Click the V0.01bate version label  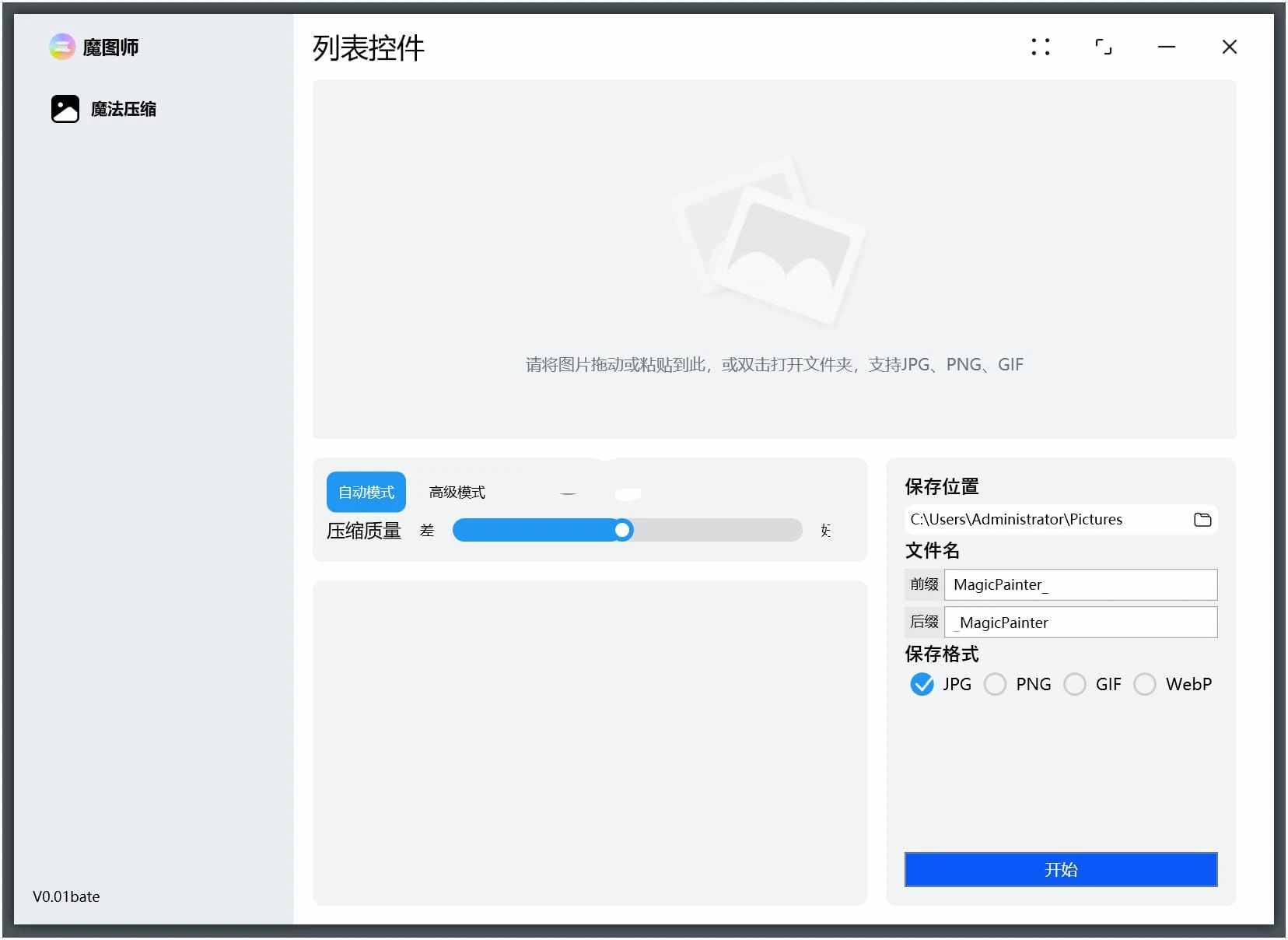(65, 896)
